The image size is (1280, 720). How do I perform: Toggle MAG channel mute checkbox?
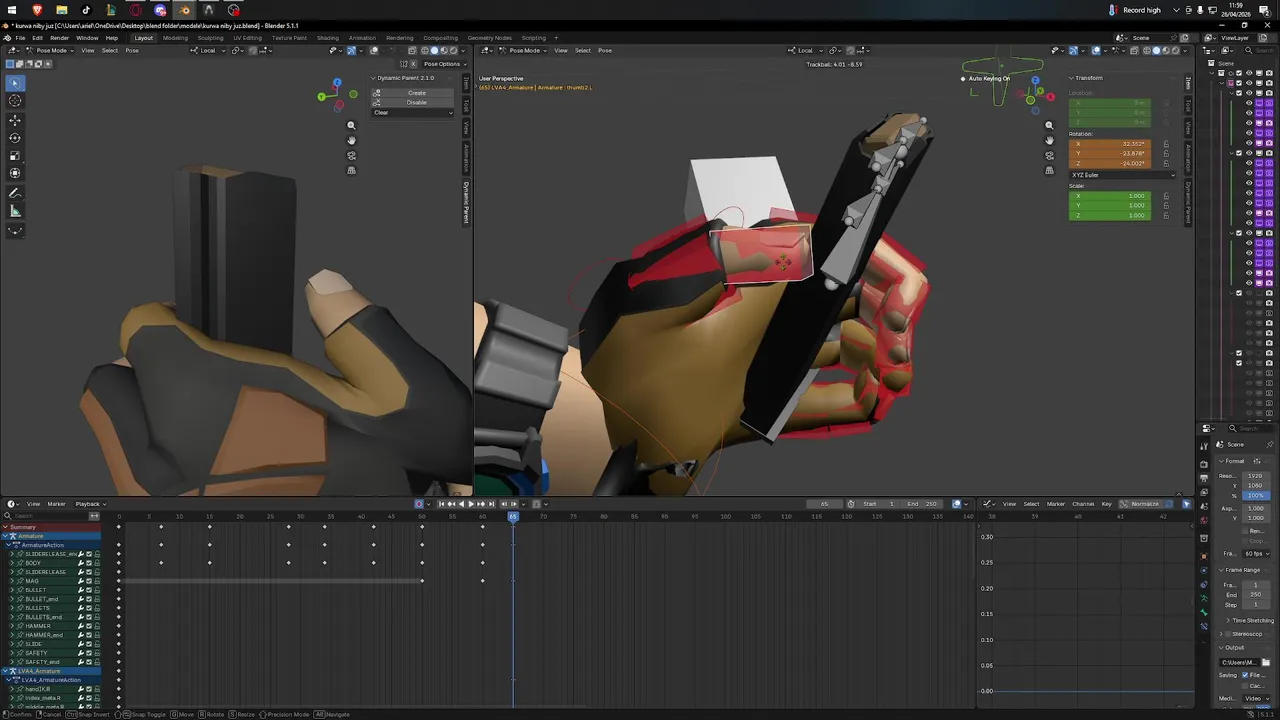(89, 581)
